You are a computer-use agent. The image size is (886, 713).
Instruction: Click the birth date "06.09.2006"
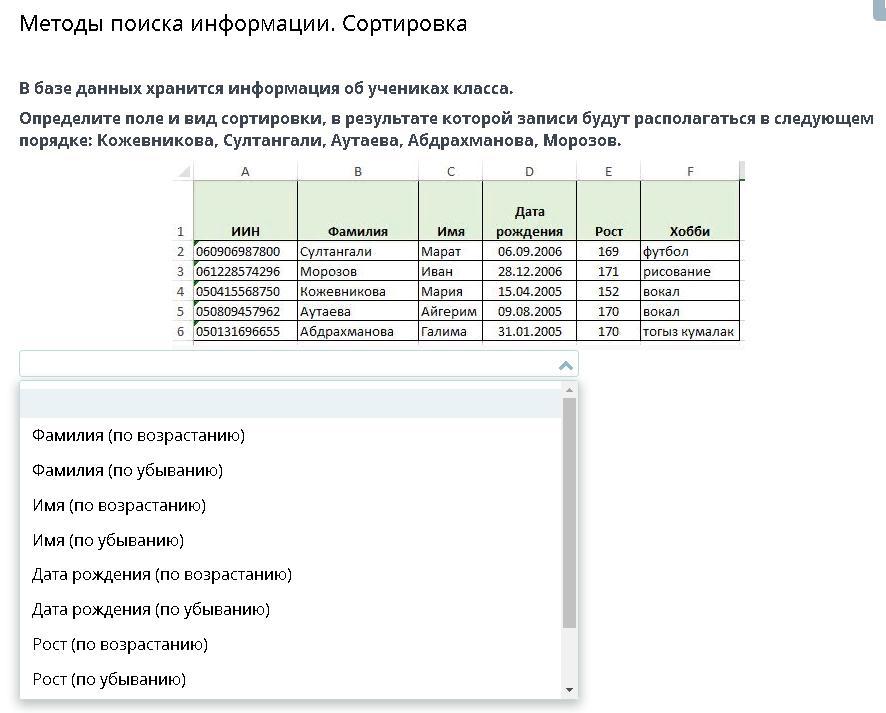coord(529,251)
